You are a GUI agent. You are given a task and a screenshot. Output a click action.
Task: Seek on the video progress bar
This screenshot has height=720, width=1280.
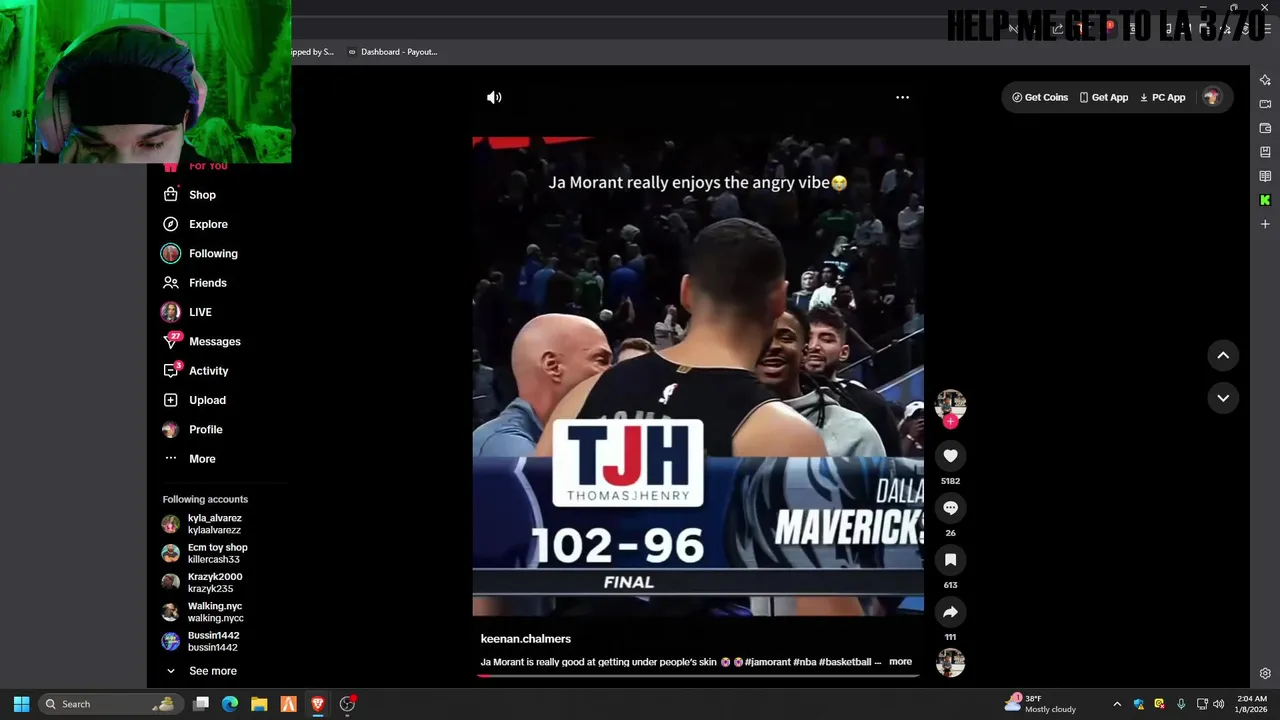[698, 675]
